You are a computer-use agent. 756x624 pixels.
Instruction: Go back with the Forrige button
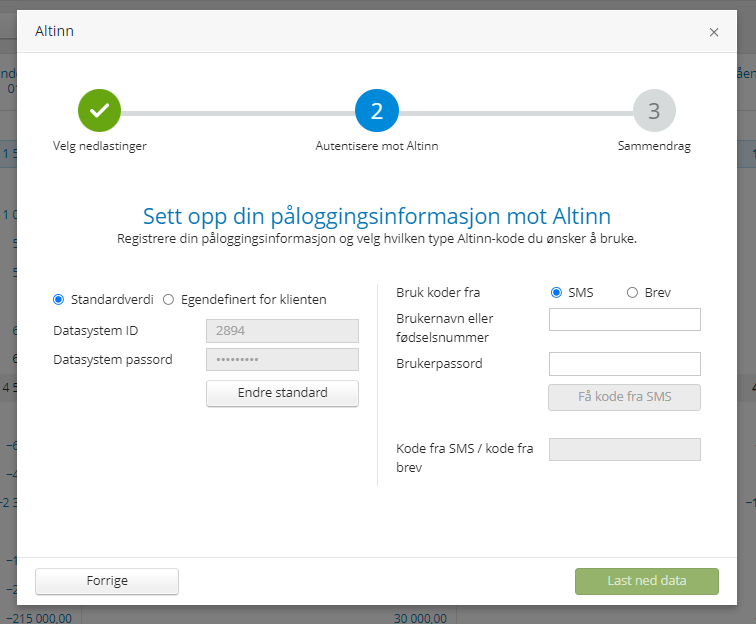click(x=107, y=581)
